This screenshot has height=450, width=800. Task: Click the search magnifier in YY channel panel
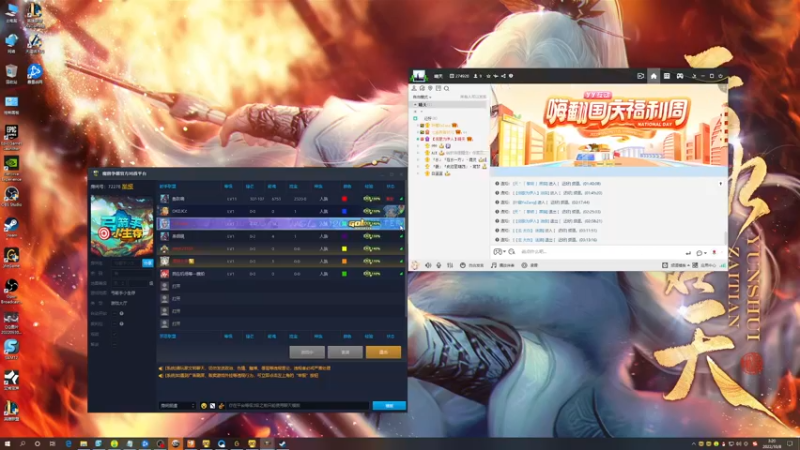446,88
